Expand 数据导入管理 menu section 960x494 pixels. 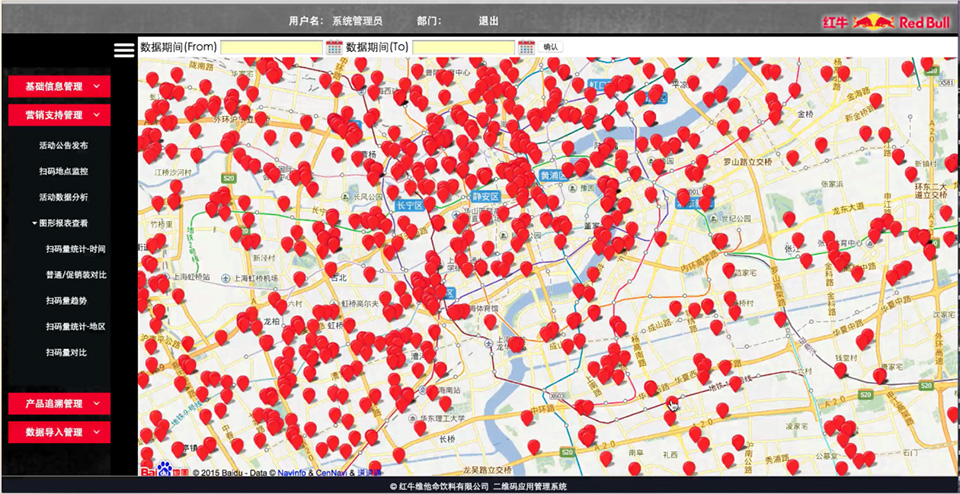[x=73, y=432]
